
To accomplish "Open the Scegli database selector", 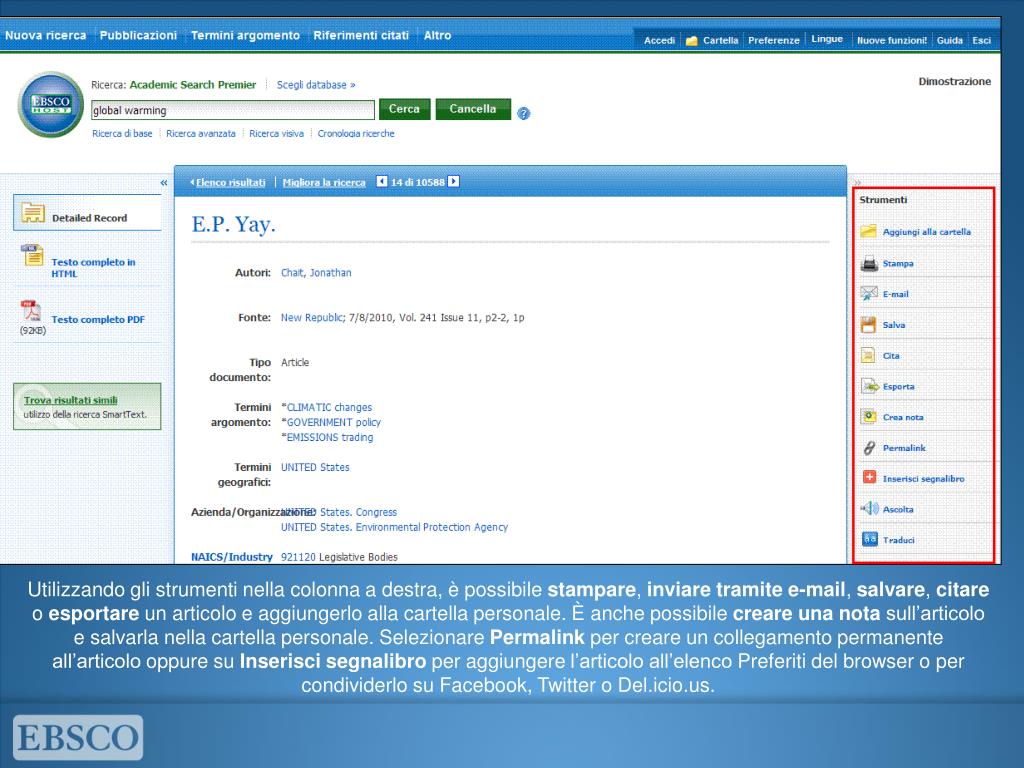I will point(316,85).
